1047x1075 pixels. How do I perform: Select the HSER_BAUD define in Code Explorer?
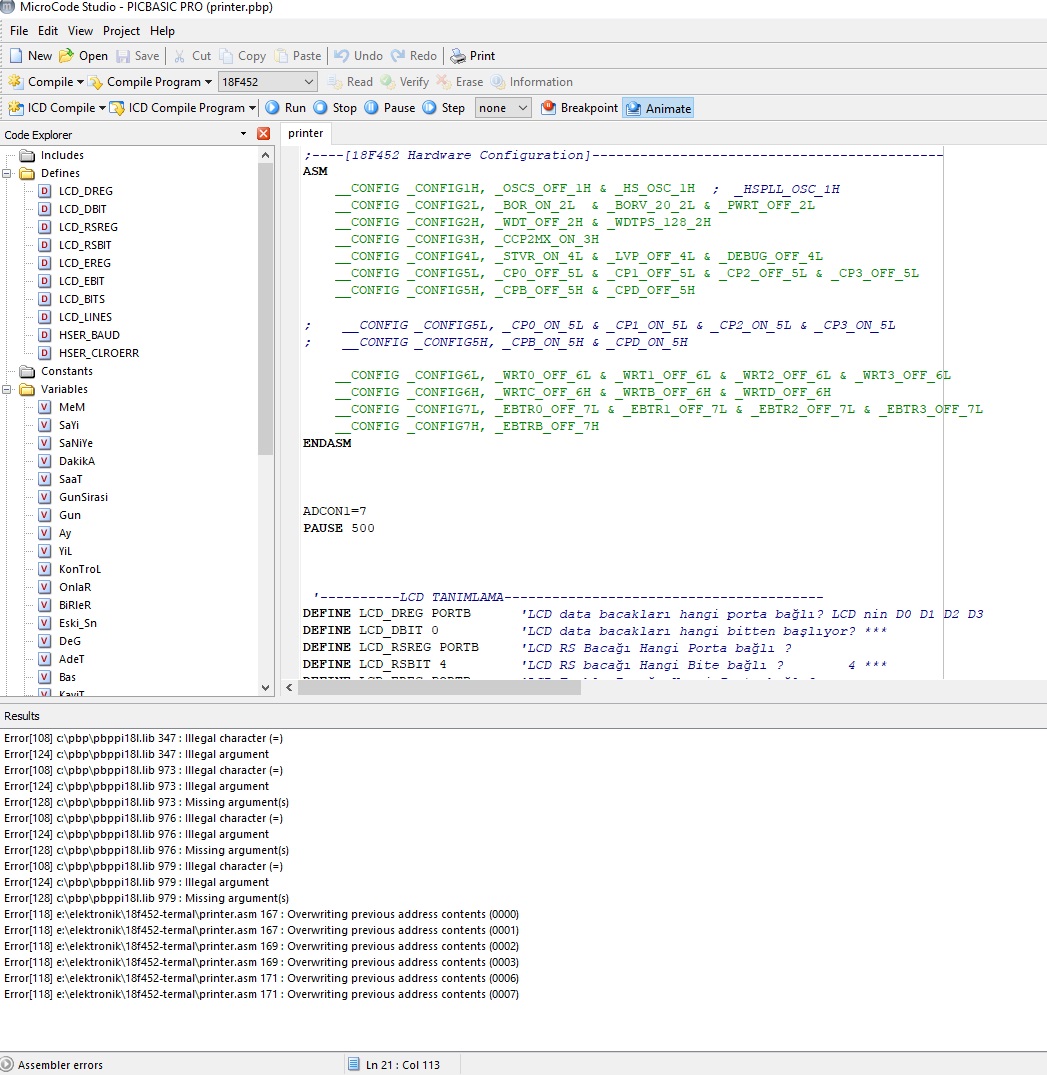(88, 335)
